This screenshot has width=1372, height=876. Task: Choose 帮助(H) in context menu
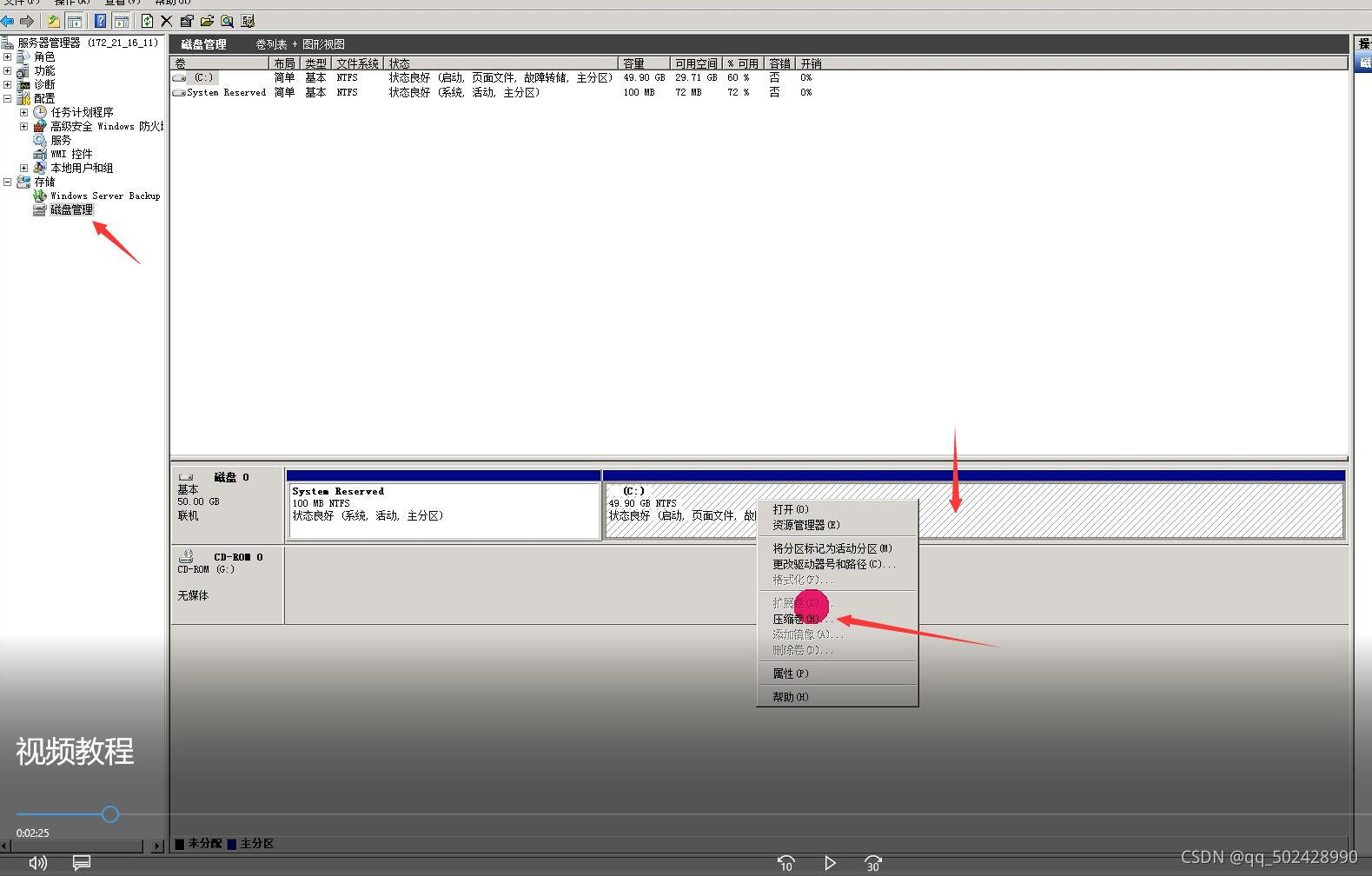(x=838, y=697)
